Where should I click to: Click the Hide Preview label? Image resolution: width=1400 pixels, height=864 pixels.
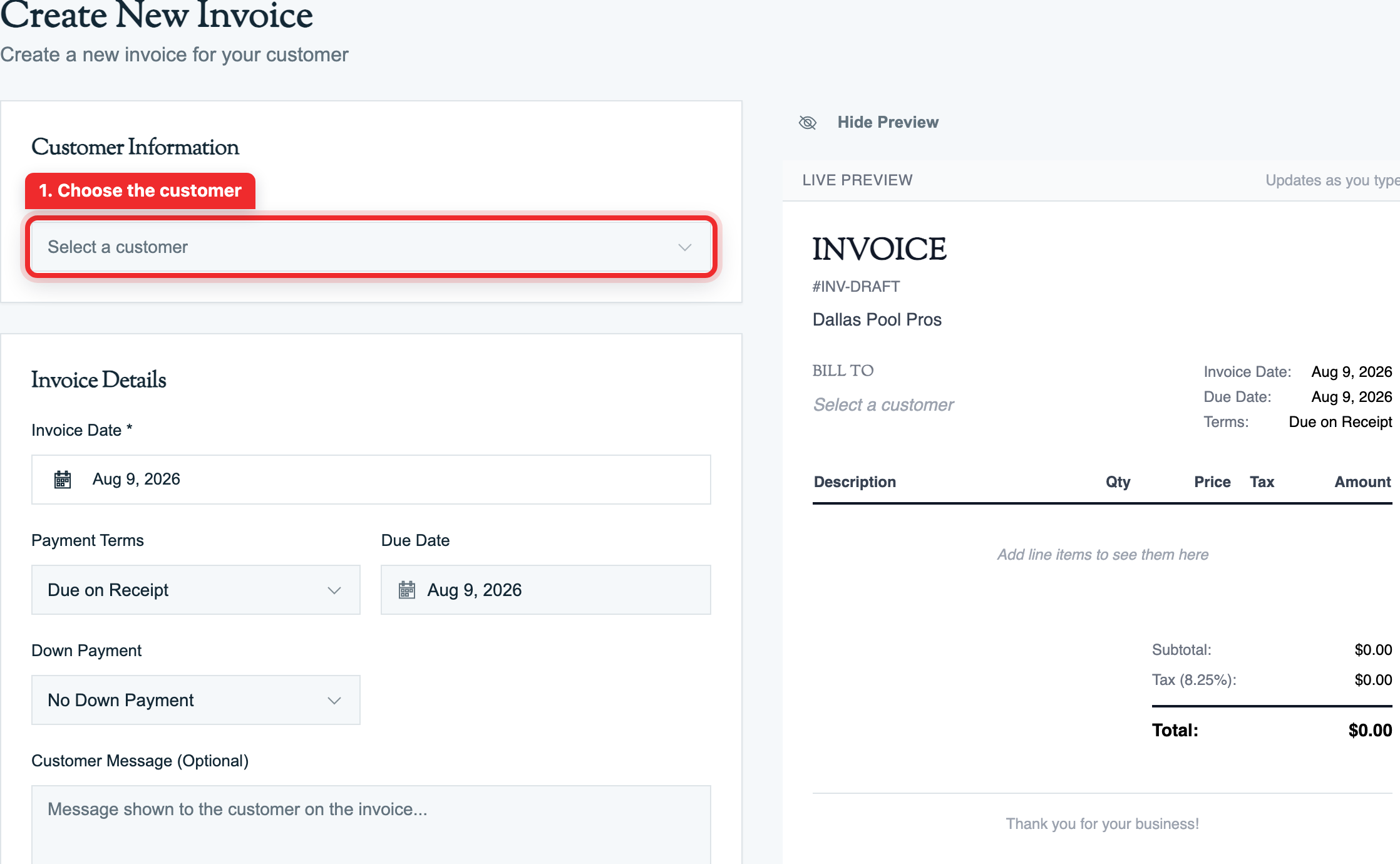click(x=888, y=122)
